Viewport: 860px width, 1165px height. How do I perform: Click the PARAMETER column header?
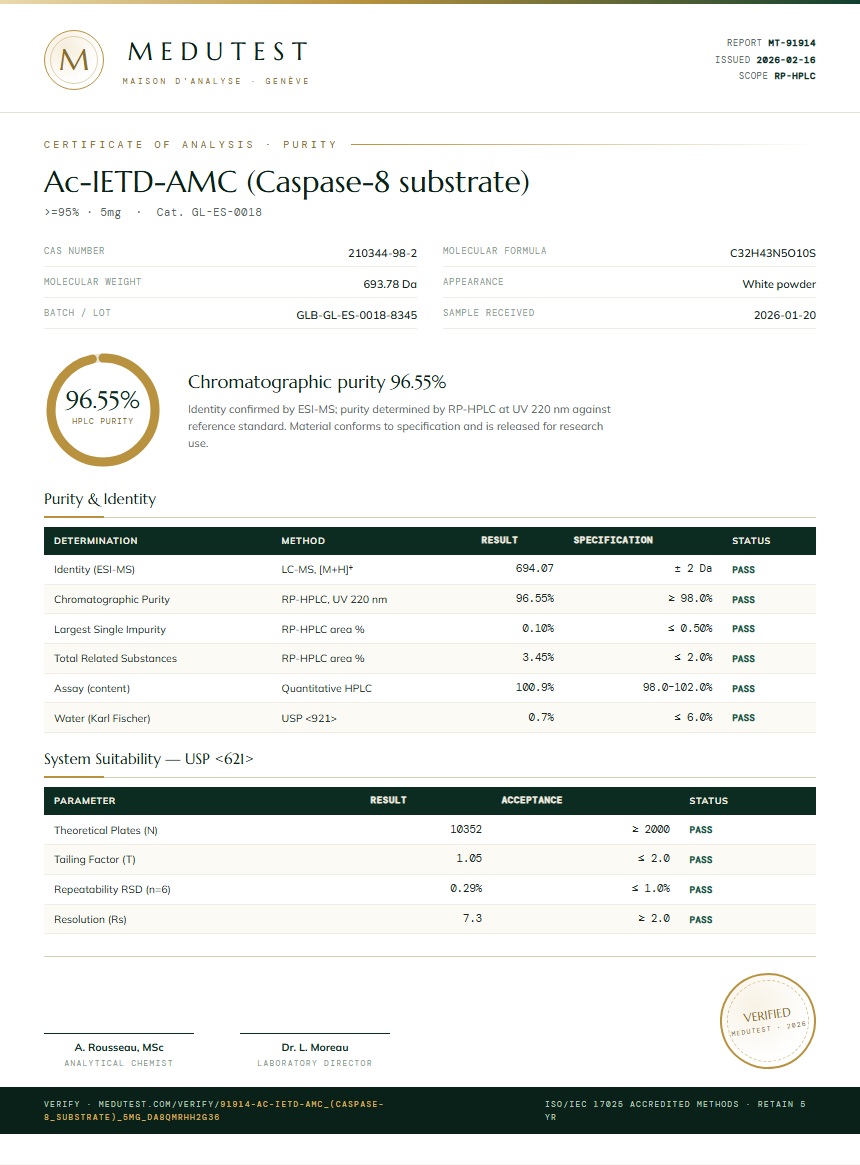click(x=84, y=801)
